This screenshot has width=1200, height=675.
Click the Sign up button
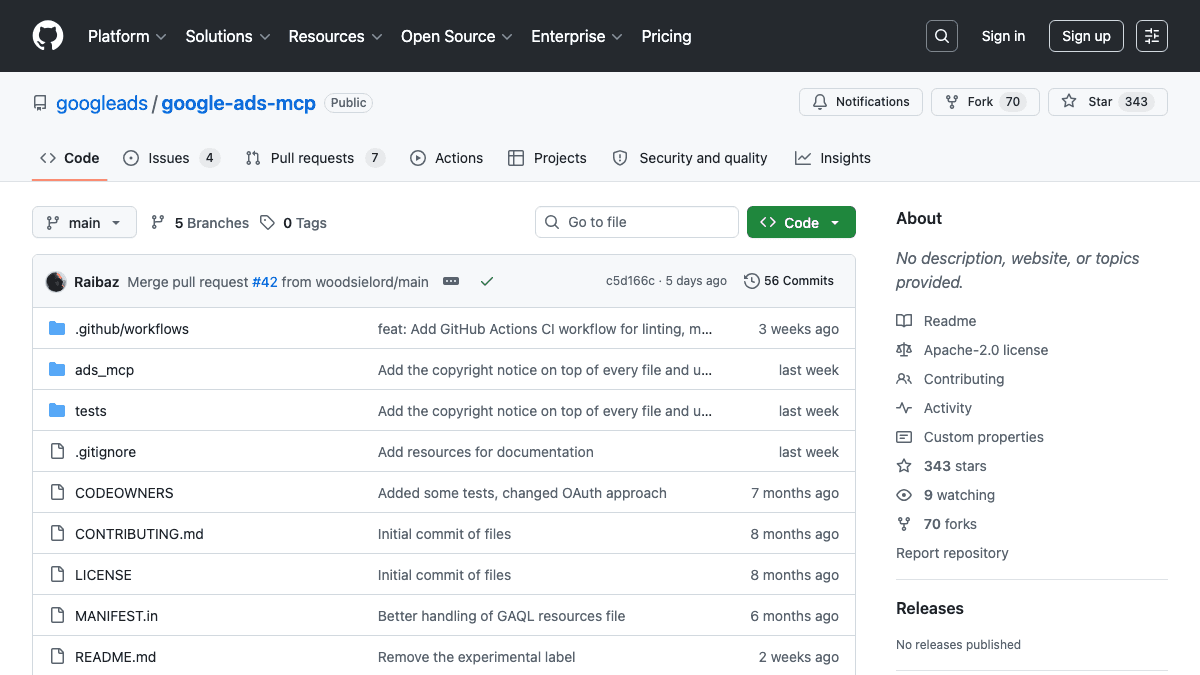coord(1086,35)
